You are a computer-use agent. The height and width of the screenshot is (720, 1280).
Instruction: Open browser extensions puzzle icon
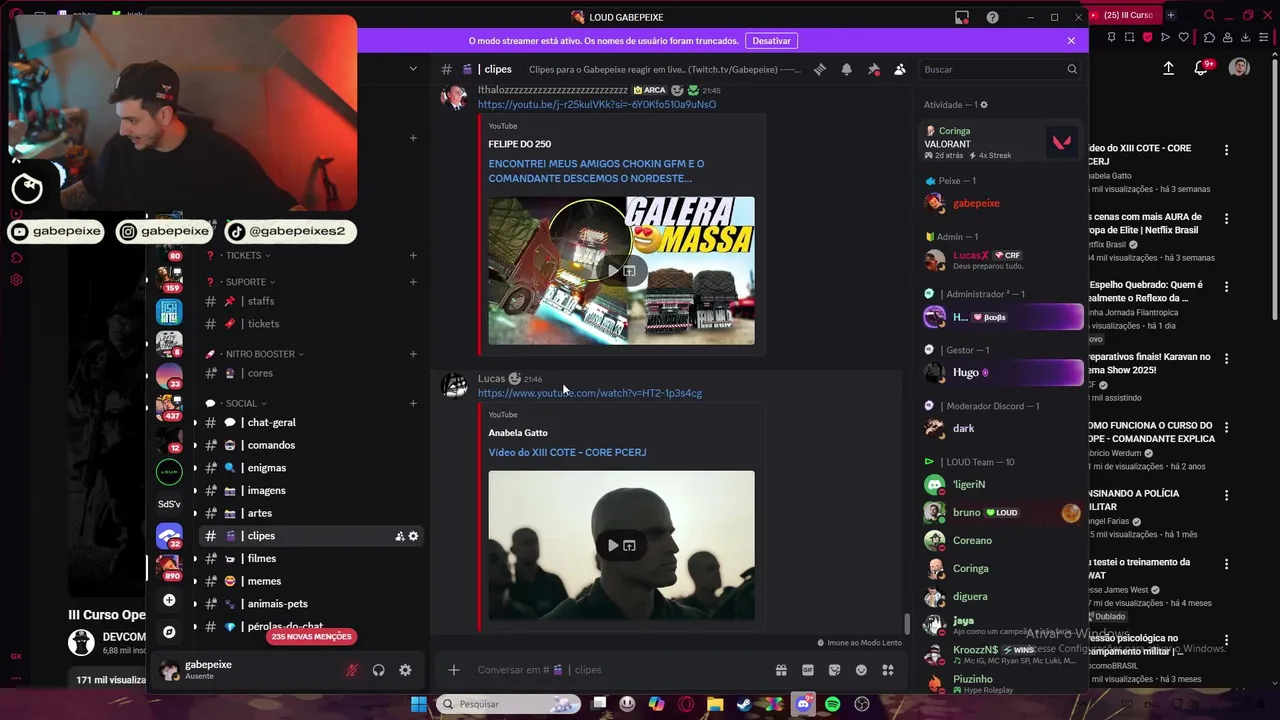pyautogui.click(x=1208, y=38)
